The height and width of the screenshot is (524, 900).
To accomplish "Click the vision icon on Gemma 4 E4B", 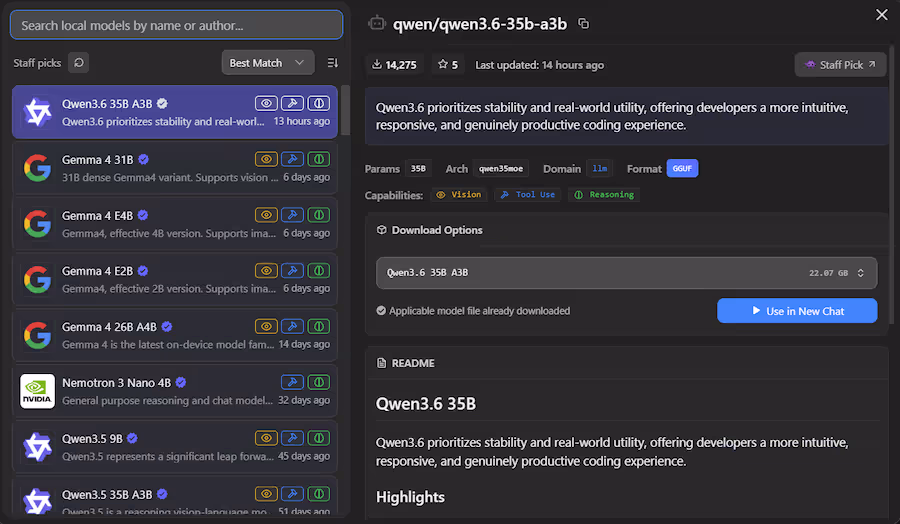I will [x=266, y=215].
